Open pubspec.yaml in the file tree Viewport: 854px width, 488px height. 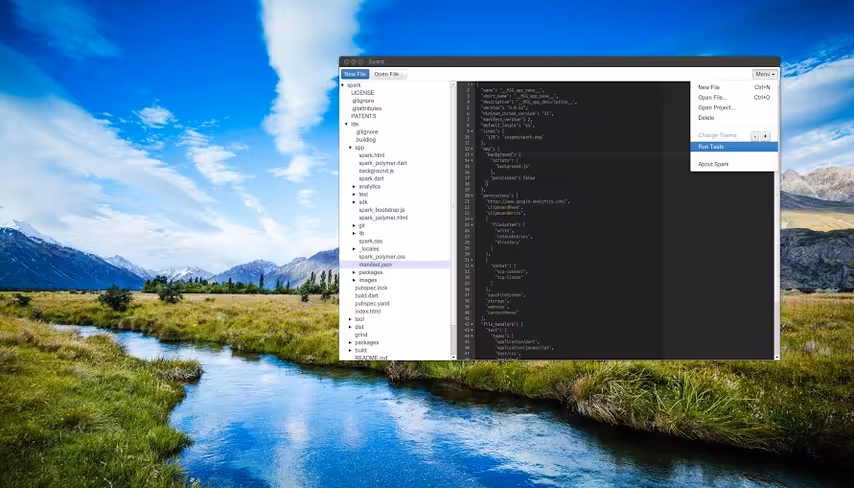pyautogui.click(x=372, y=303)
